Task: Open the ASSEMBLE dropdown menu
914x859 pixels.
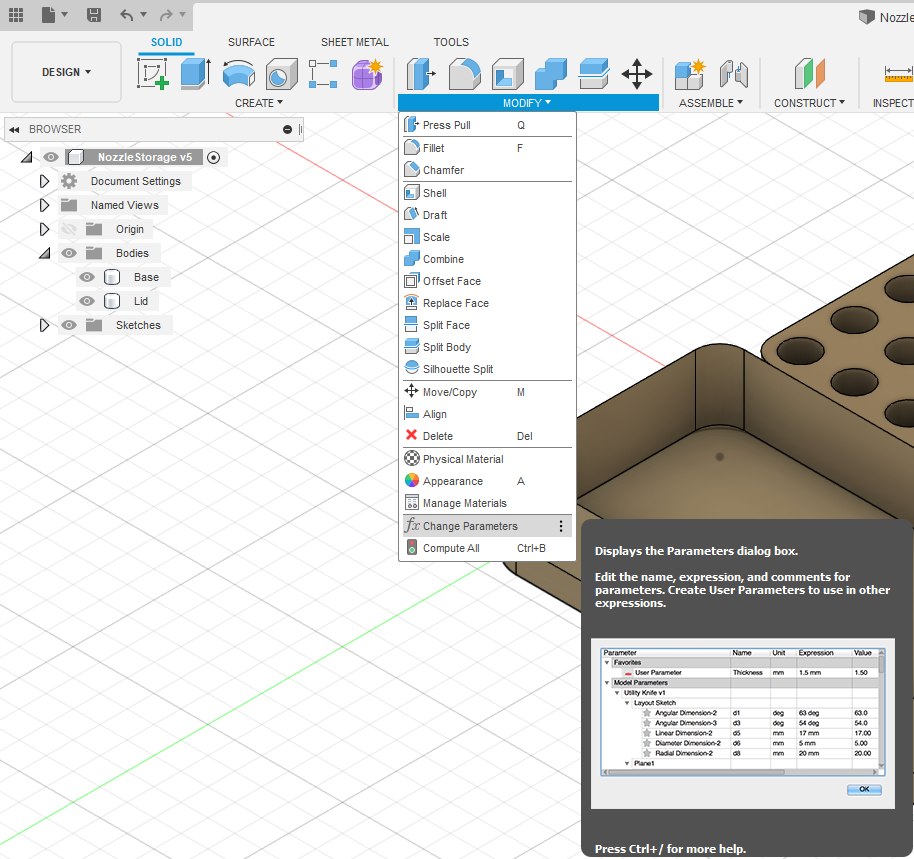Action: click(711, 103)
